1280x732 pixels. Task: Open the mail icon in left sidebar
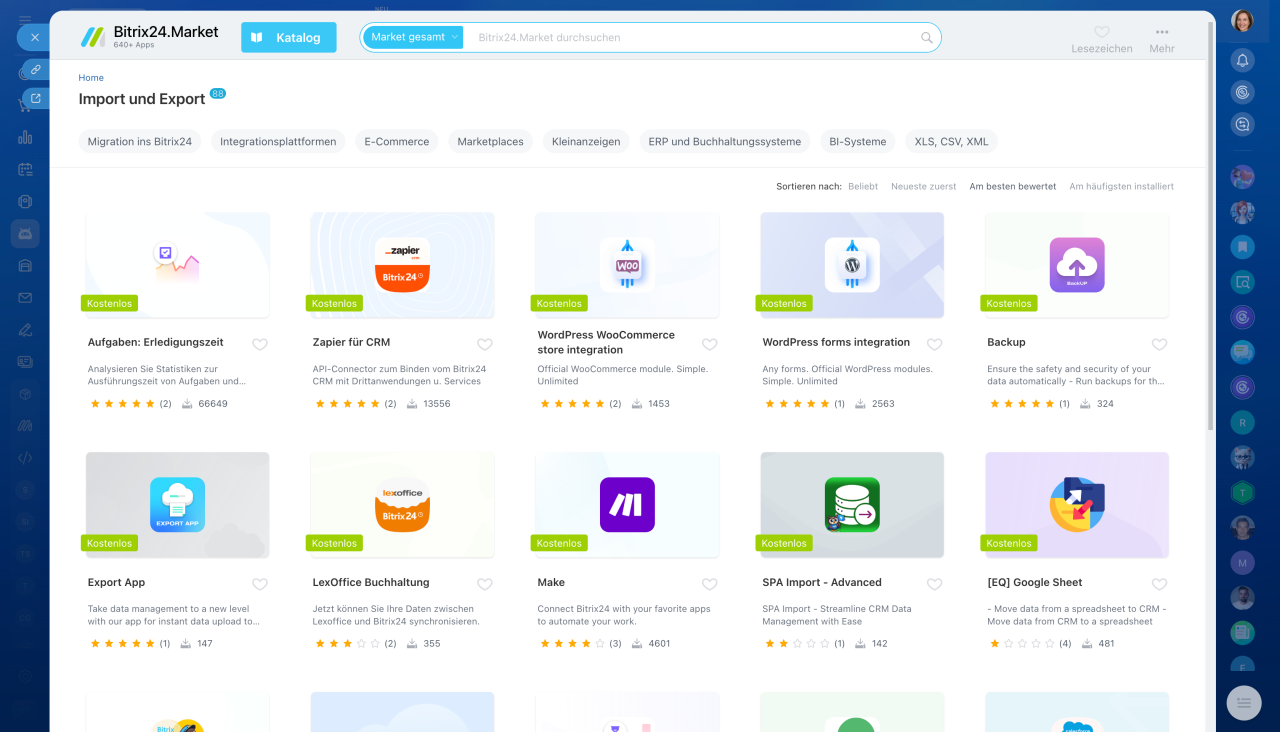[25, 297]
